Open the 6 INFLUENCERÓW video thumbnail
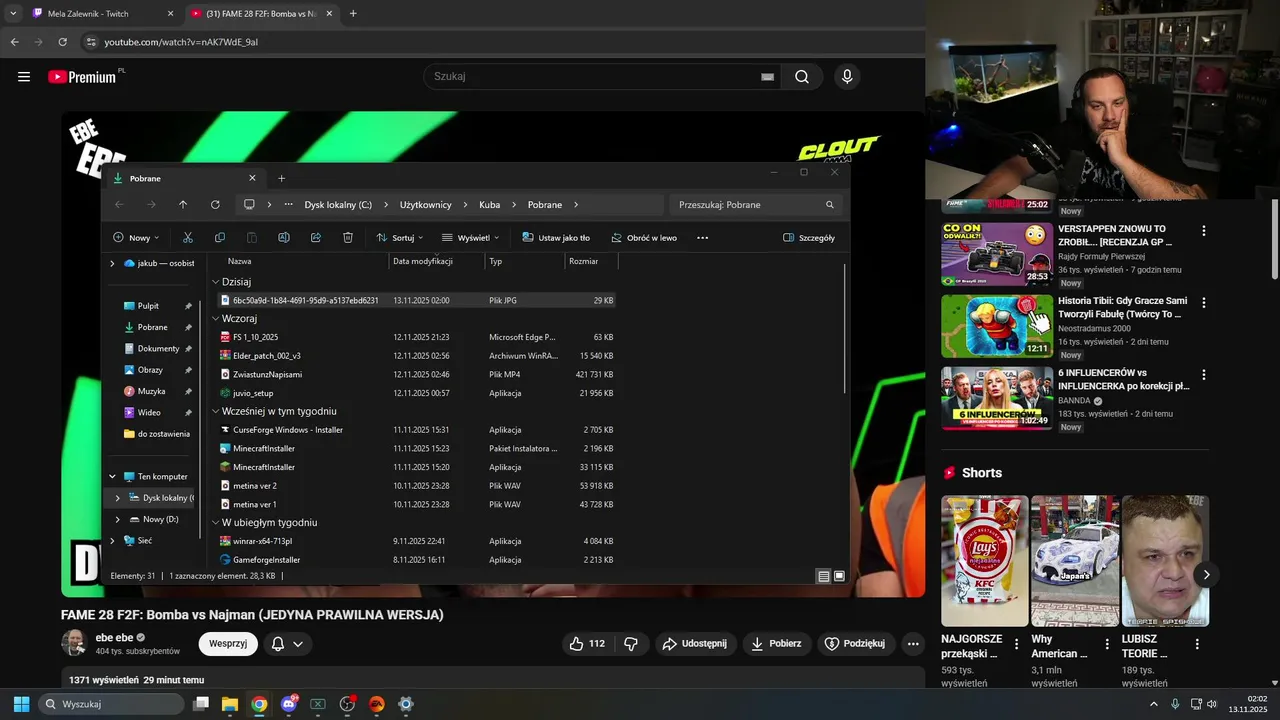Image resolution: width=1280 pixels, height=720 pixels. click(x=997, y=398)
